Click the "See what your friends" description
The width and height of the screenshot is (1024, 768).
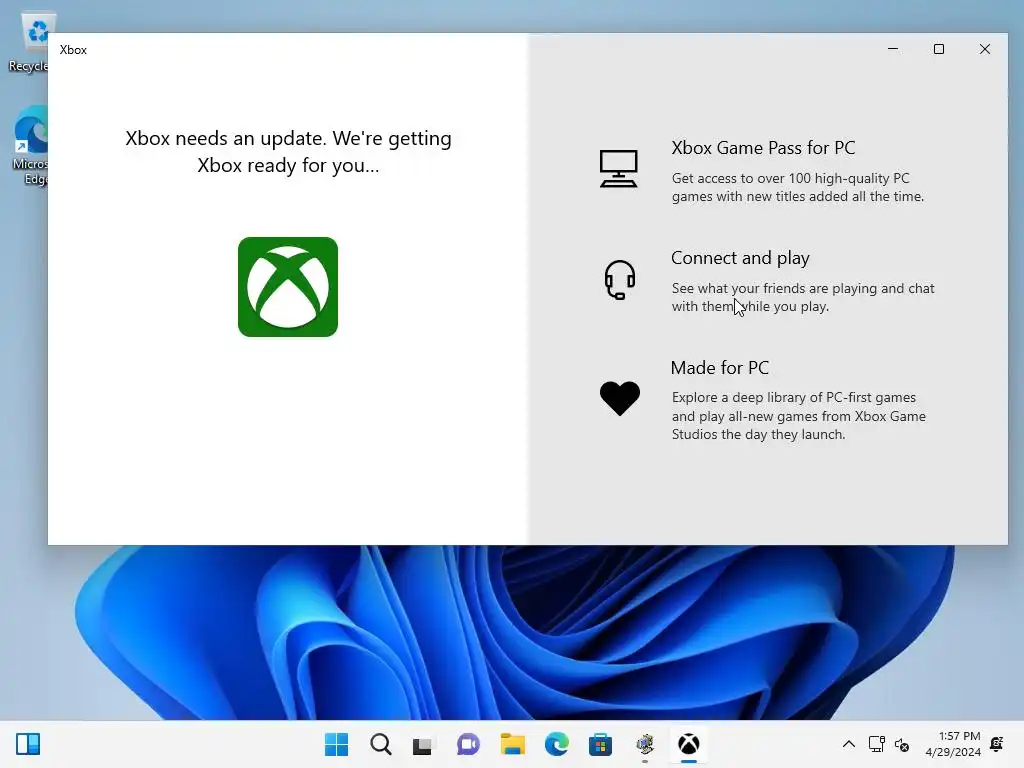803,297
